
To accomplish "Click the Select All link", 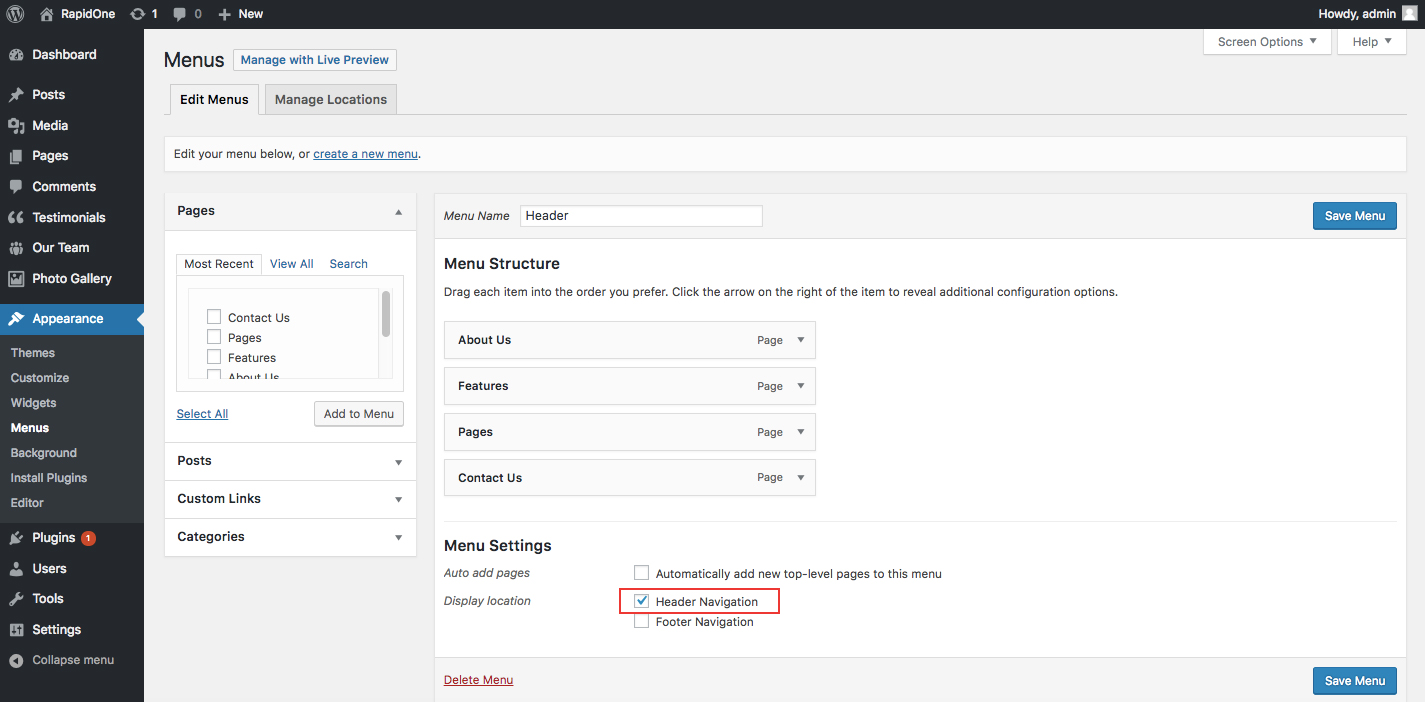I will [x=202, y=414].
